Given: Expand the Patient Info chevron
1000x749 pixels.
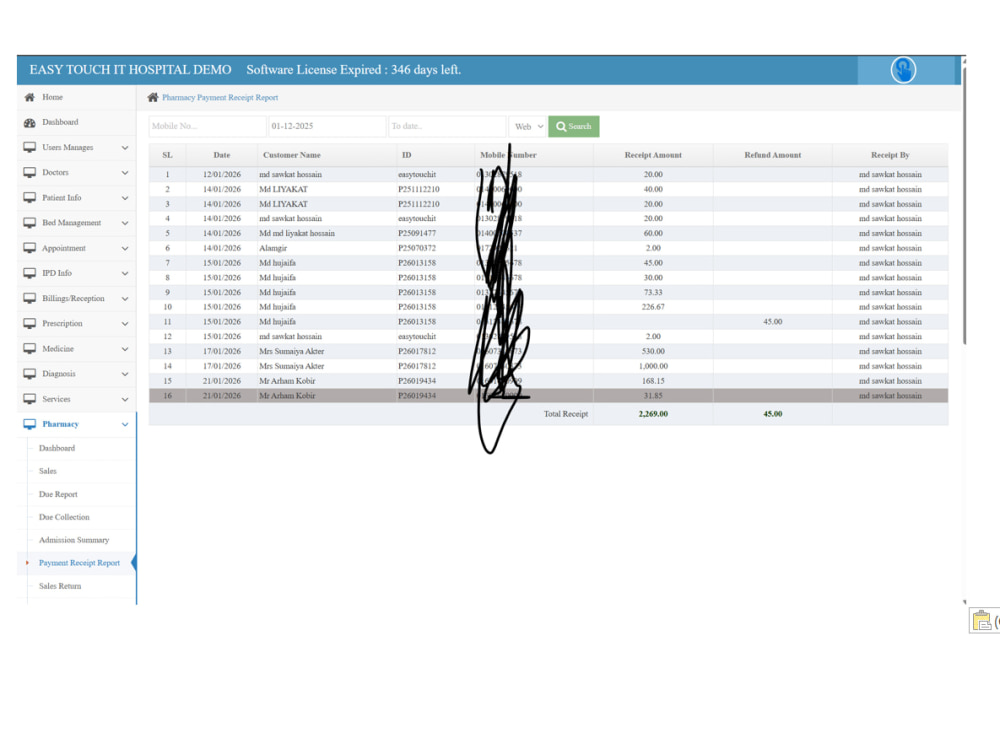Looking at the screenshot, I should (x=125, y=198).
